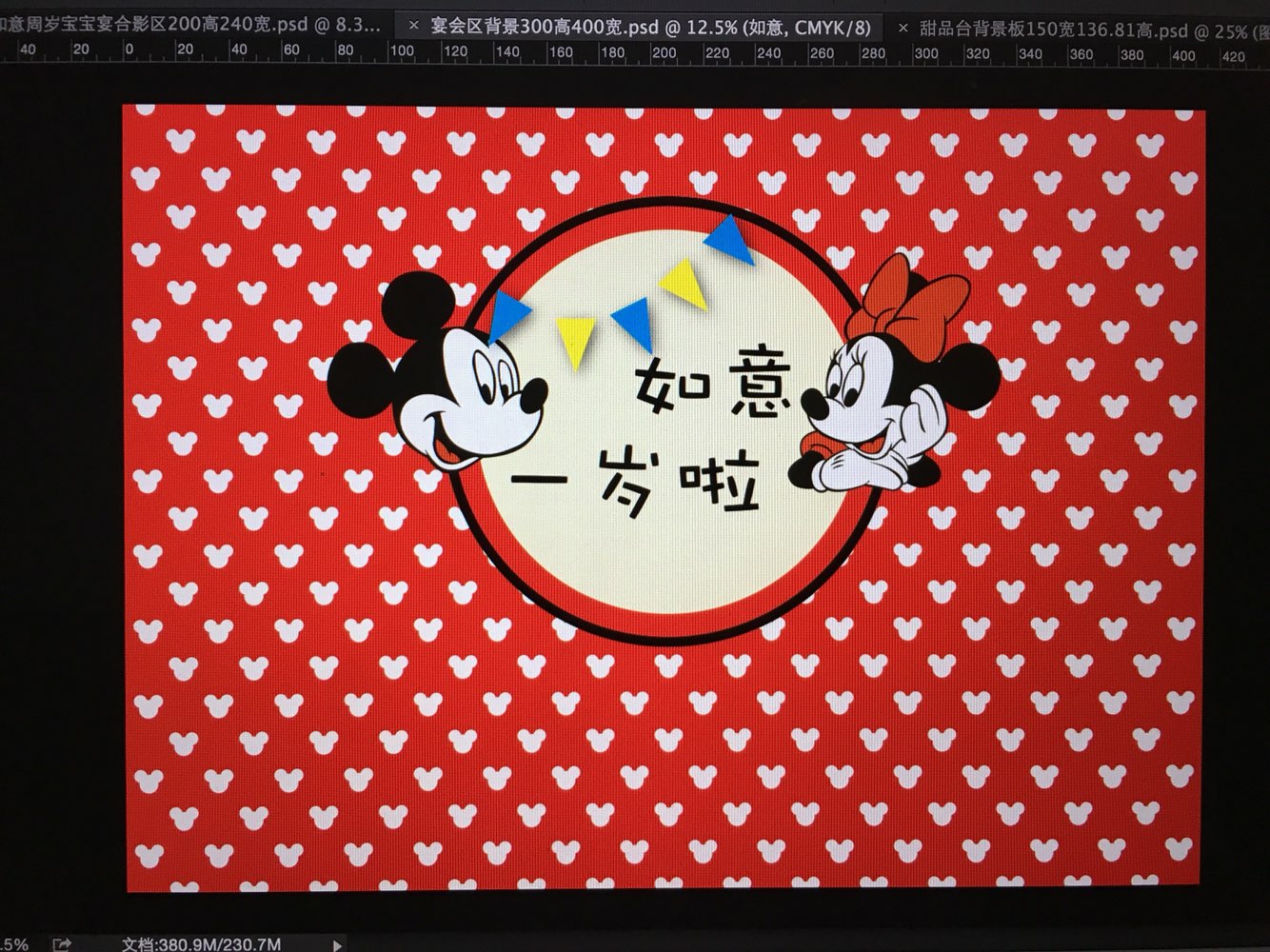Close the 甜品台背景板 document tab

tap(903, 29)
